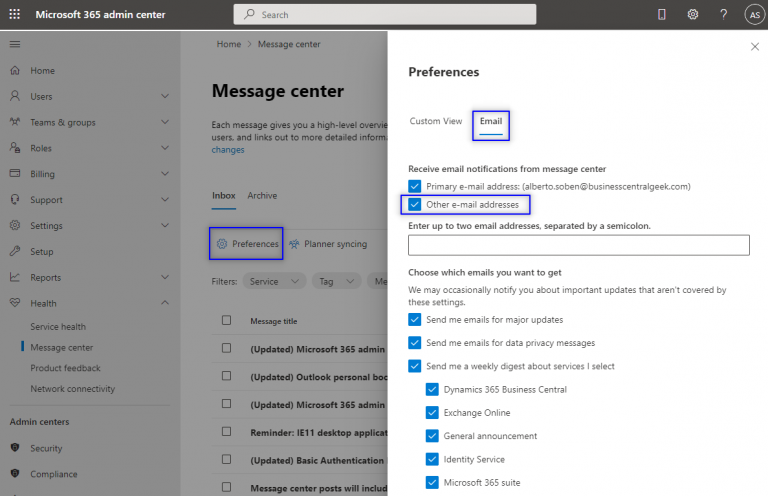
Task: Select the Inbox tab
Action: [x=224, y=196]
